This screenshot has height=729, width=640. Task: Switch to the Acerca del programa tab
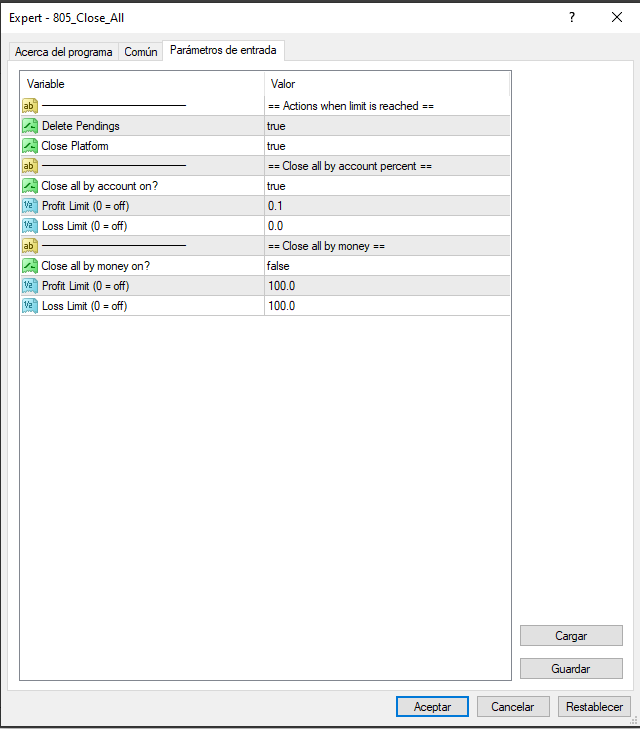[x=64, y=52]
